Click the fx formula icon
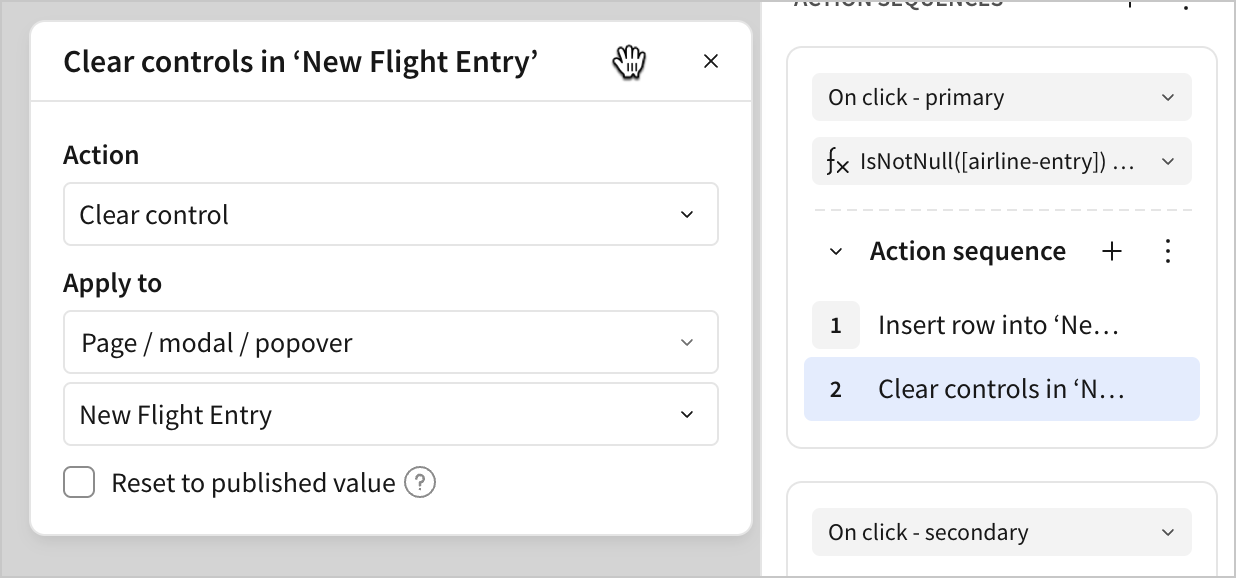The height and width of the screenshot is (578, 1236). 838,162
